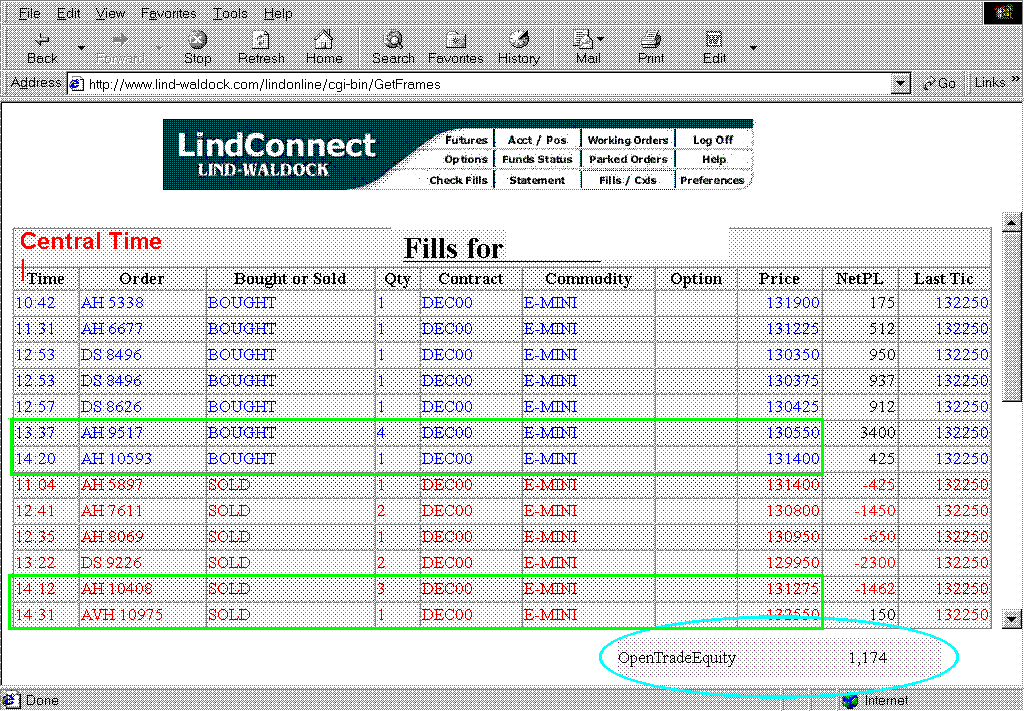Open Parked Orders page
Screen dimensions: 1024x711
[628, 159]
